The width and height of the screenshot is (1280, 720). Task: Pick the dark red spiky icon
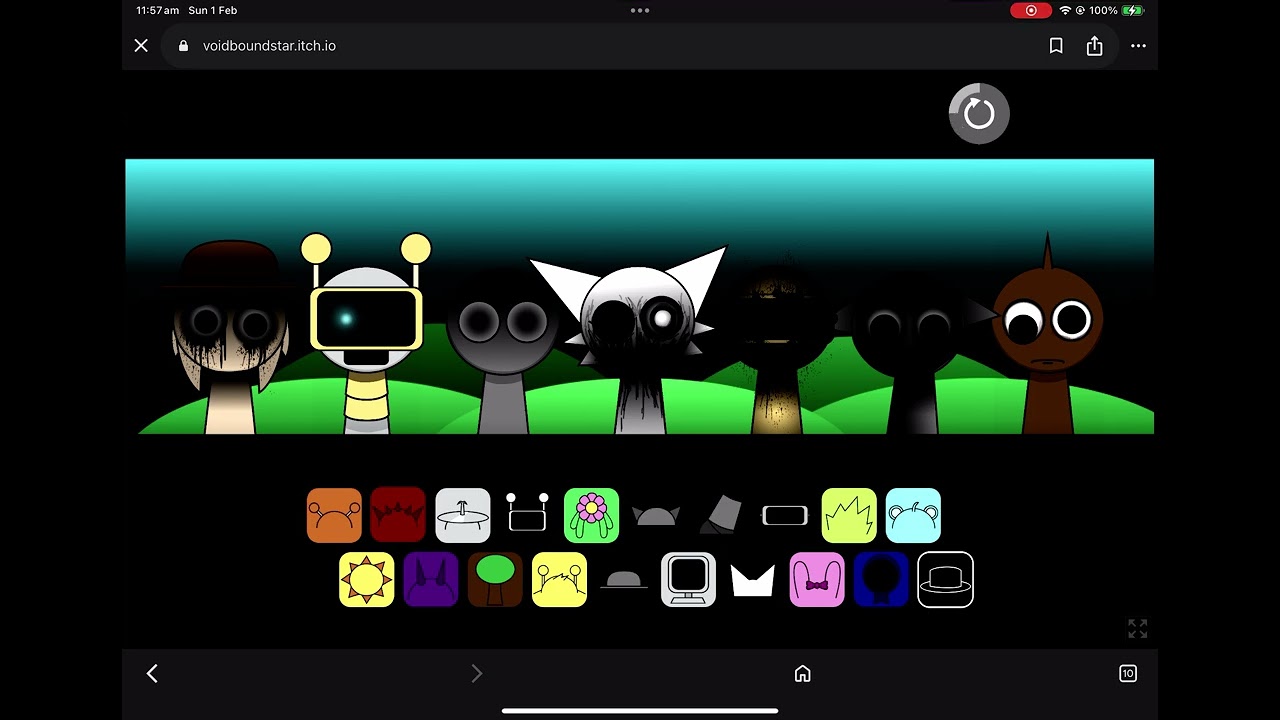[398, 515]
